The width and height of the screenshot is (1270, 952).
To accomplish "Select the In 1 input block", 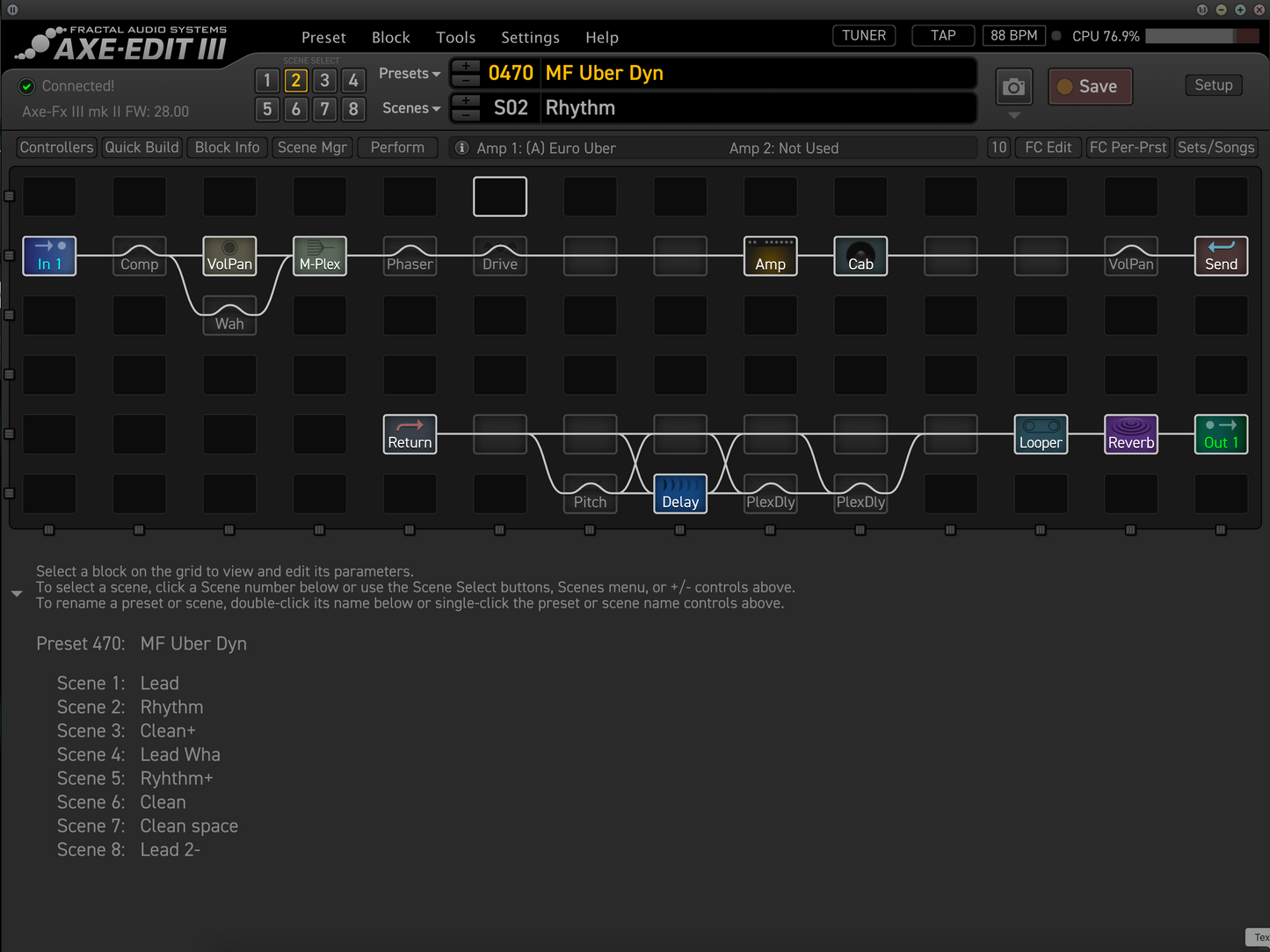I will point(49,256).
